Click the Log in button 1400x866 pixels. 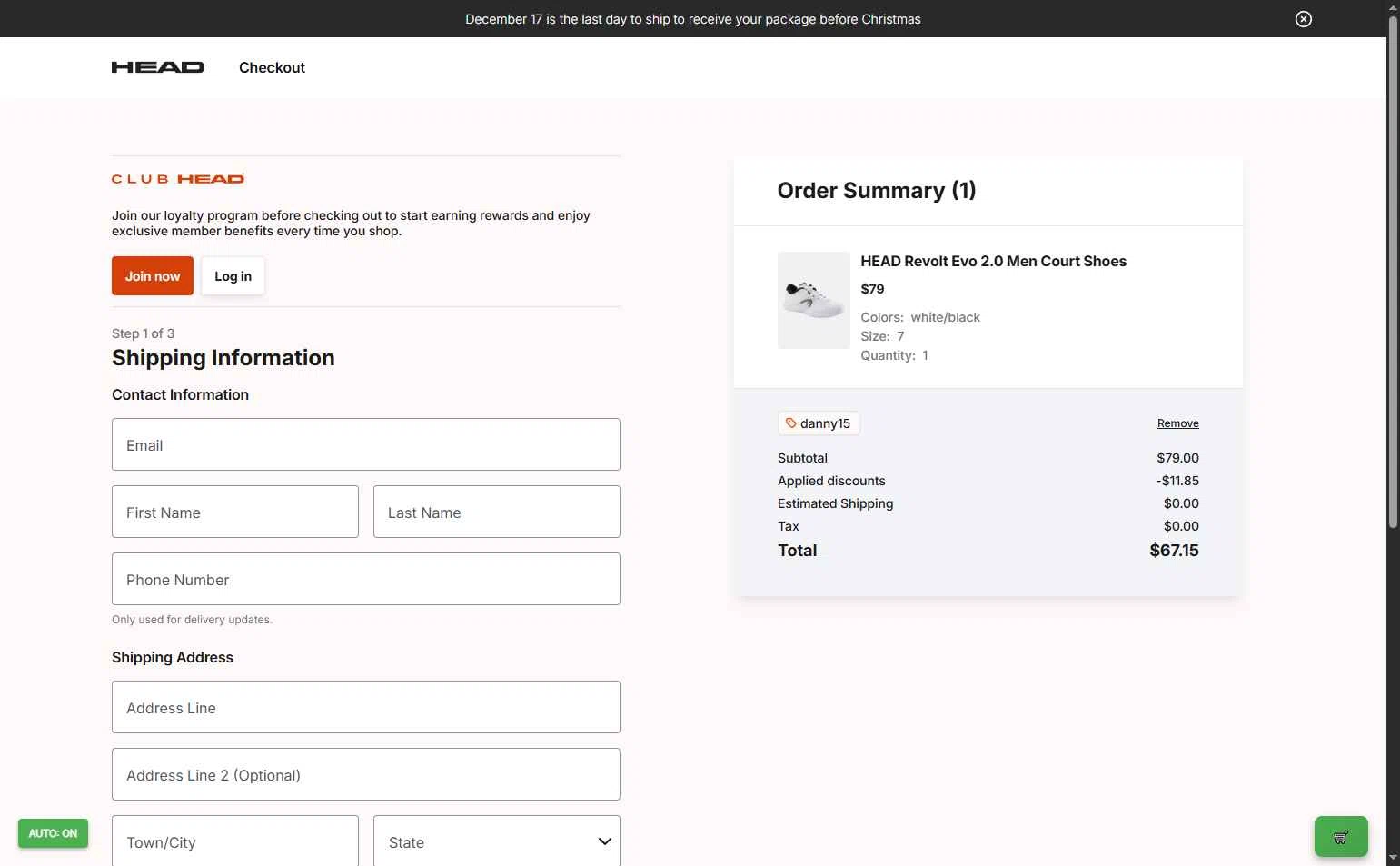(x=233, y=276)
